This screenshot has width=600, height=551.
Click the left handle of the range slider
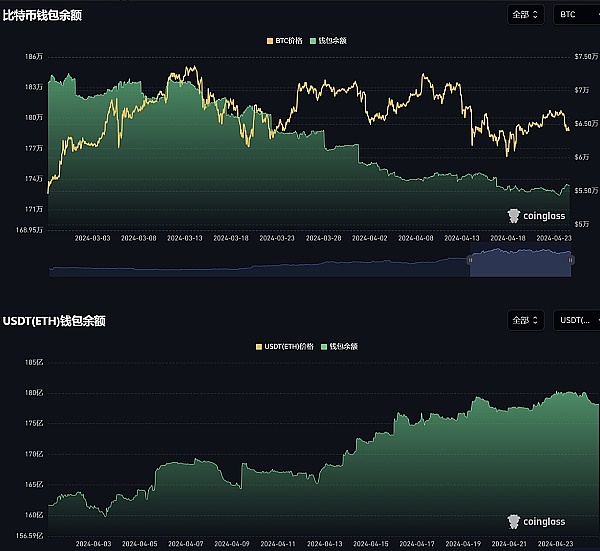pyautogui.click(x=470, y=260)
